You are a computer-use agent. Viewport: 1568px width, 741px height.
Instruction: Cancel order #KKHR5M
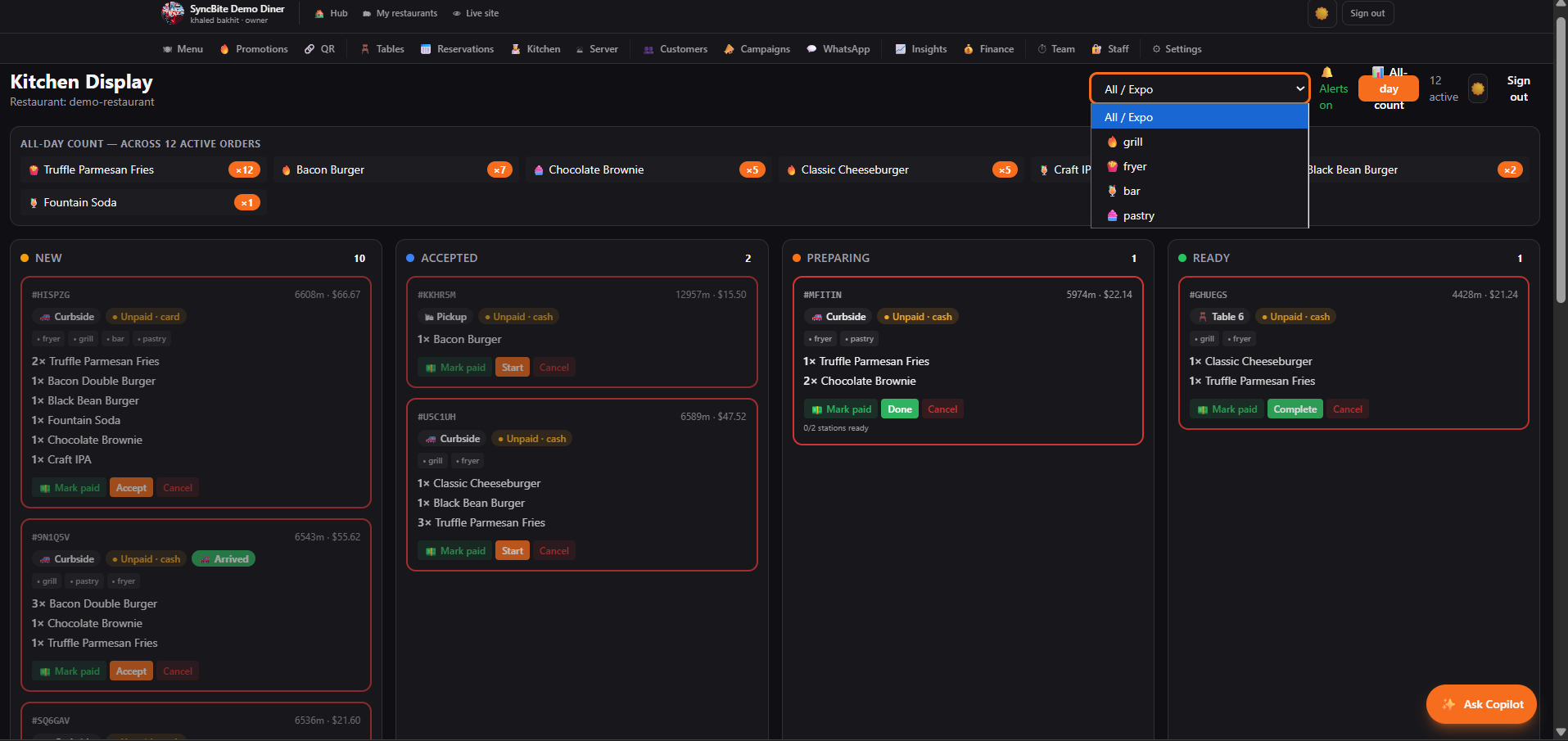tap(554, 368)
